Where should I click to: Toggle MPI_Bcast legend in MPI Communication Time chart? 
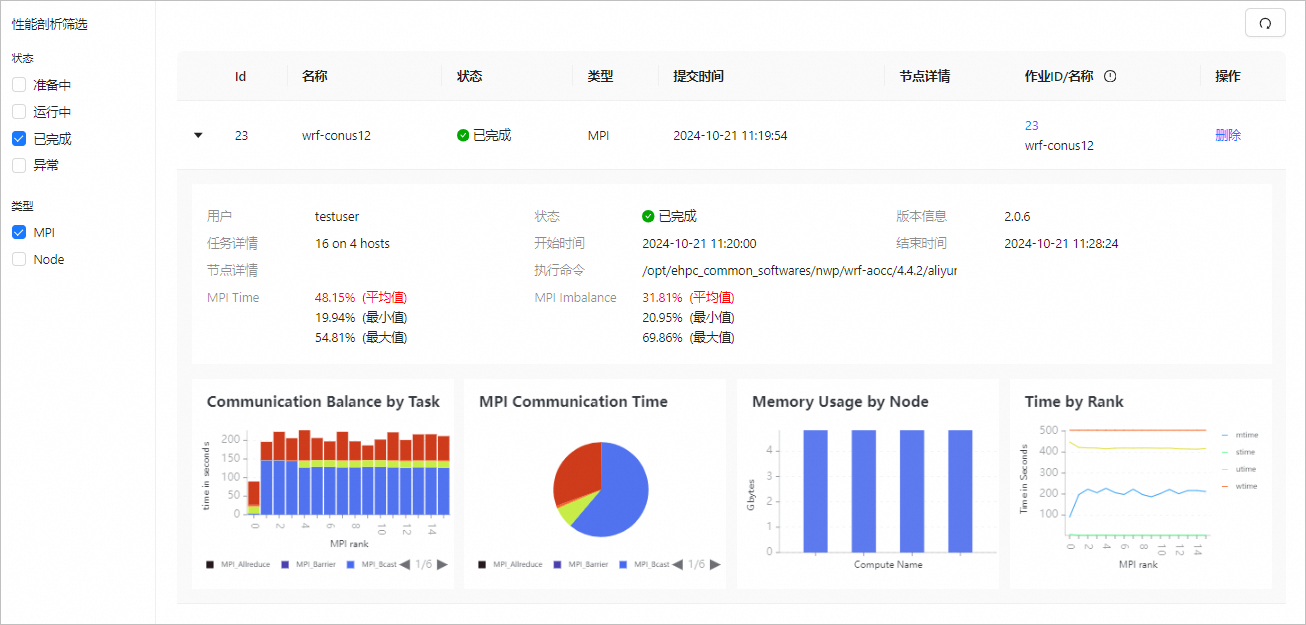click(x=645, y=565)
